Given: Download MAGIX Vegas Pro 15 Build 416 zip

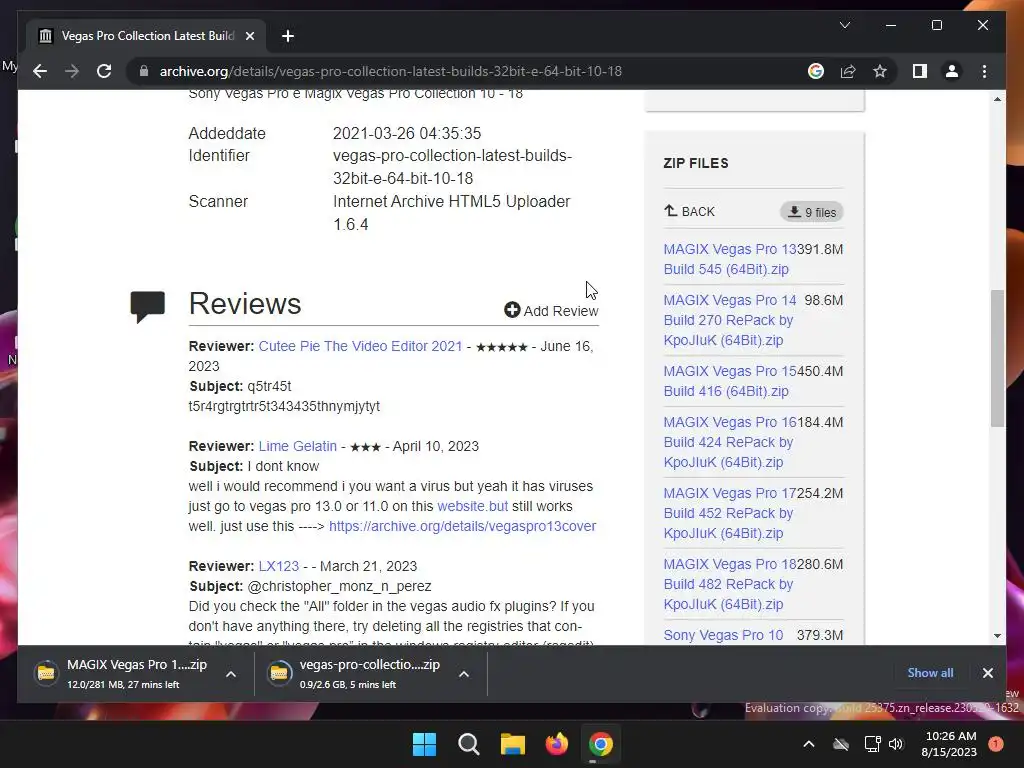Looking at the screenshot, I should [729, 381].
